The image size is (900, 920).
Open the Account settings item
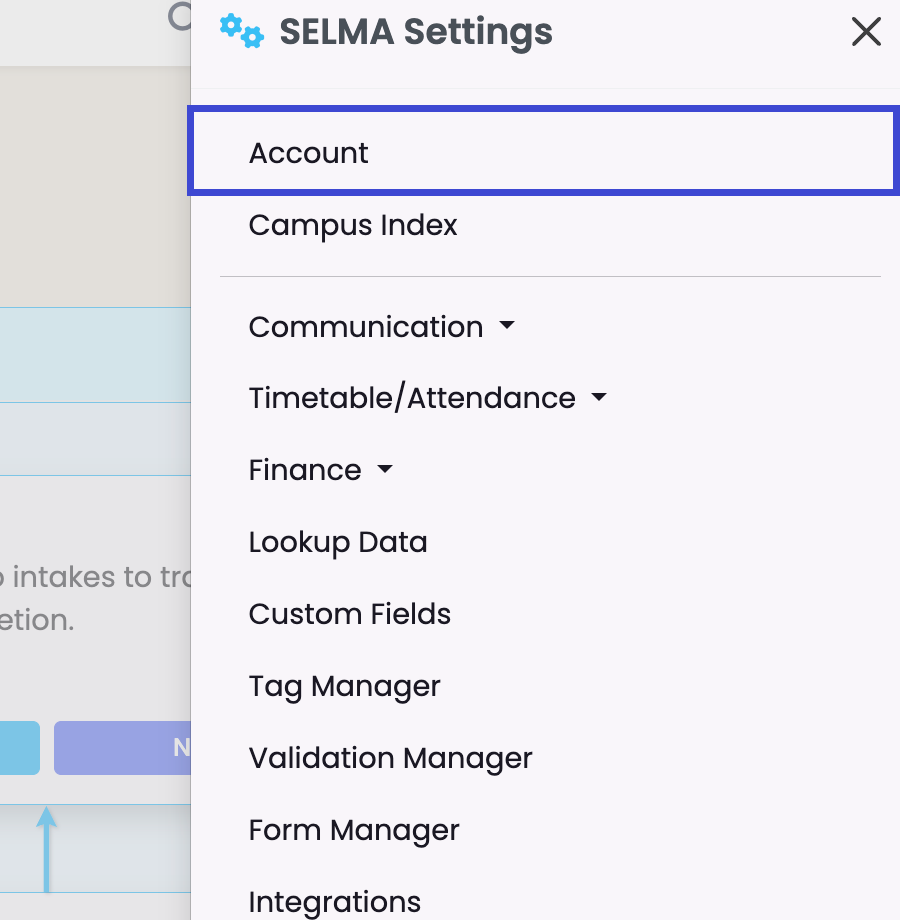pos(309,153)
